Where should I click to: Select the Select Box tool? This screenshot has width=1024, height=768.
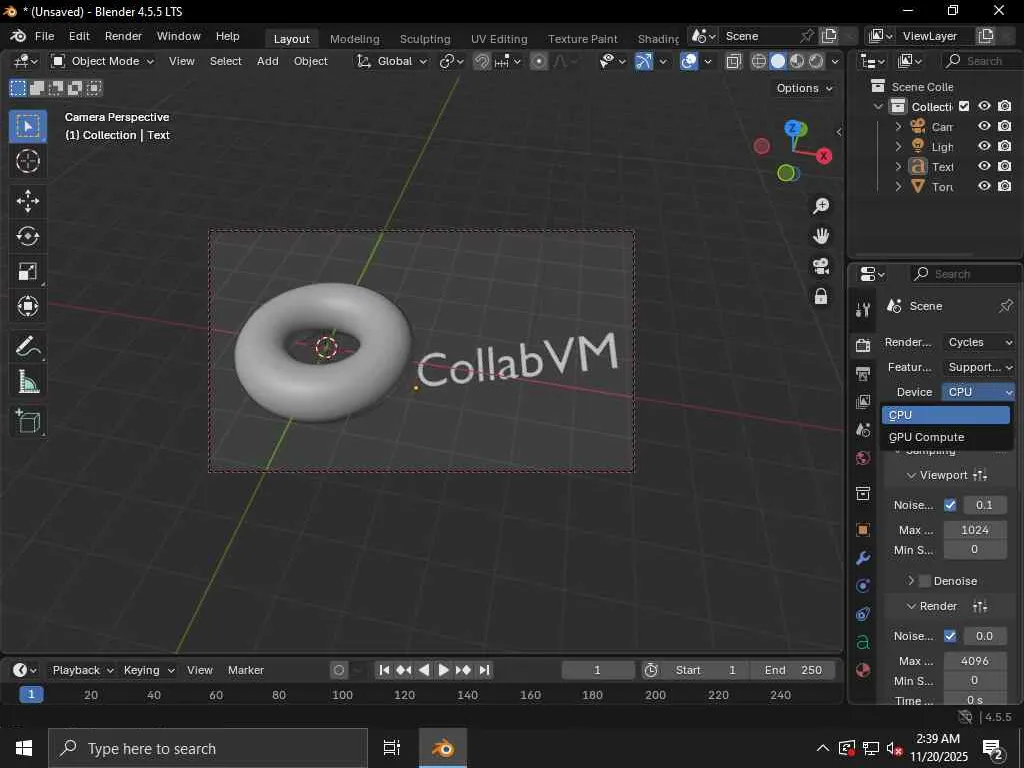pyautogui.click(x=27, y=126)
